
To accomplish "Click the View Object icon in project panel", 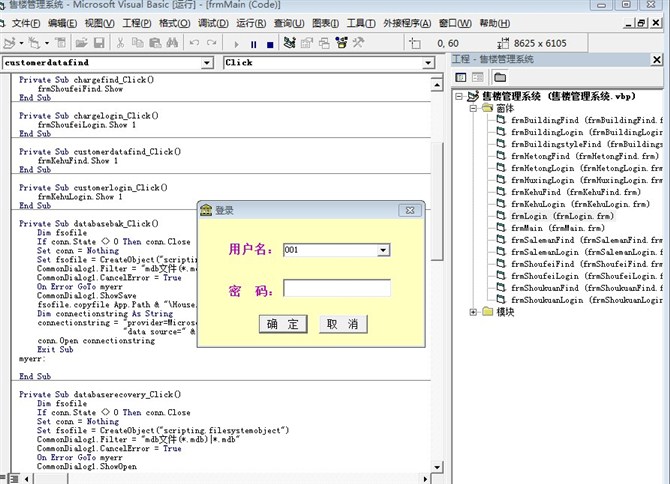I will pyautogui.click(x=477, y=77).
